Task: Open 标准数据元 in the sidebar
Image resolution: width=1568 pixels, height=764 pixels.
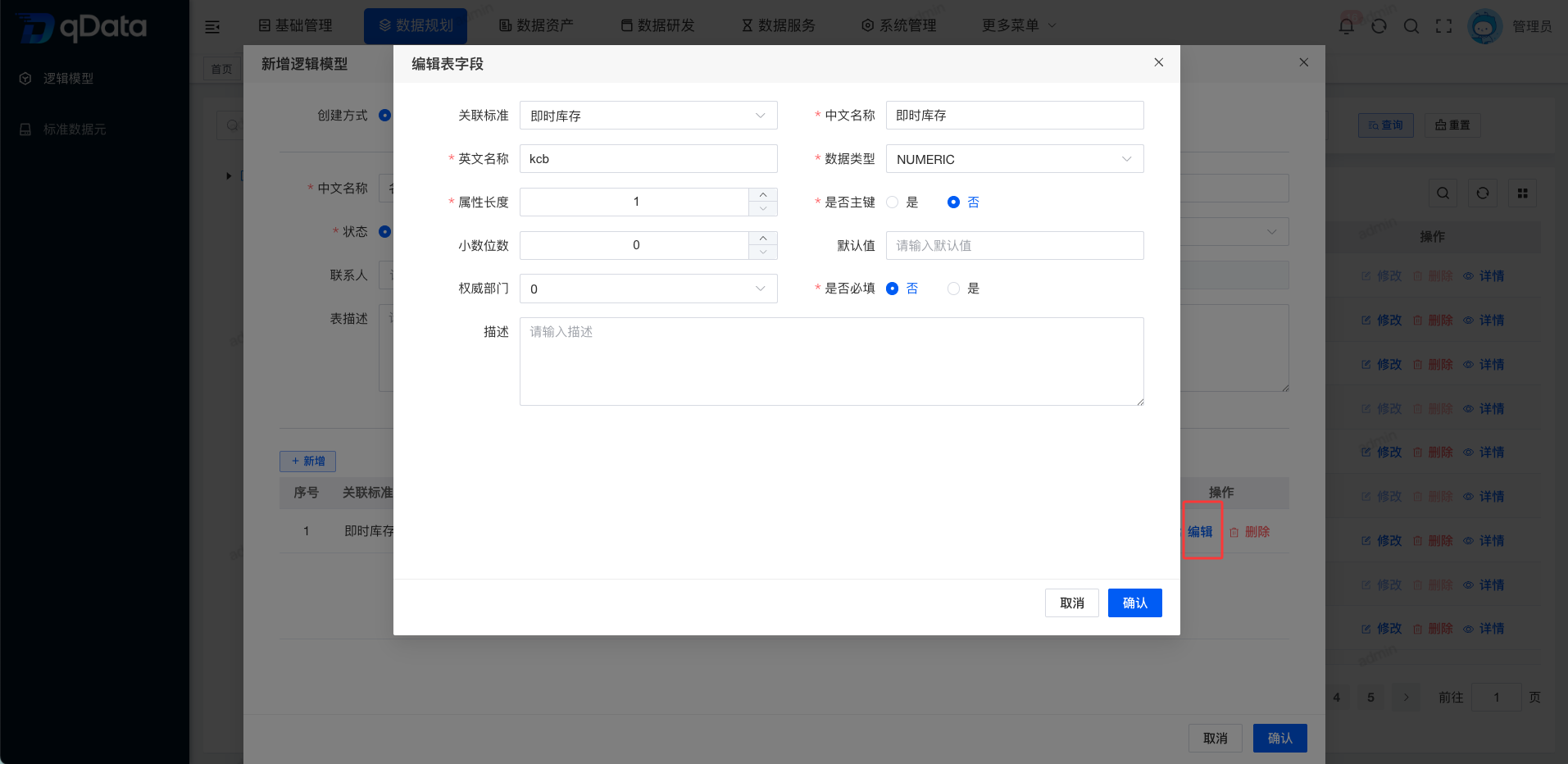Action: 75,130
